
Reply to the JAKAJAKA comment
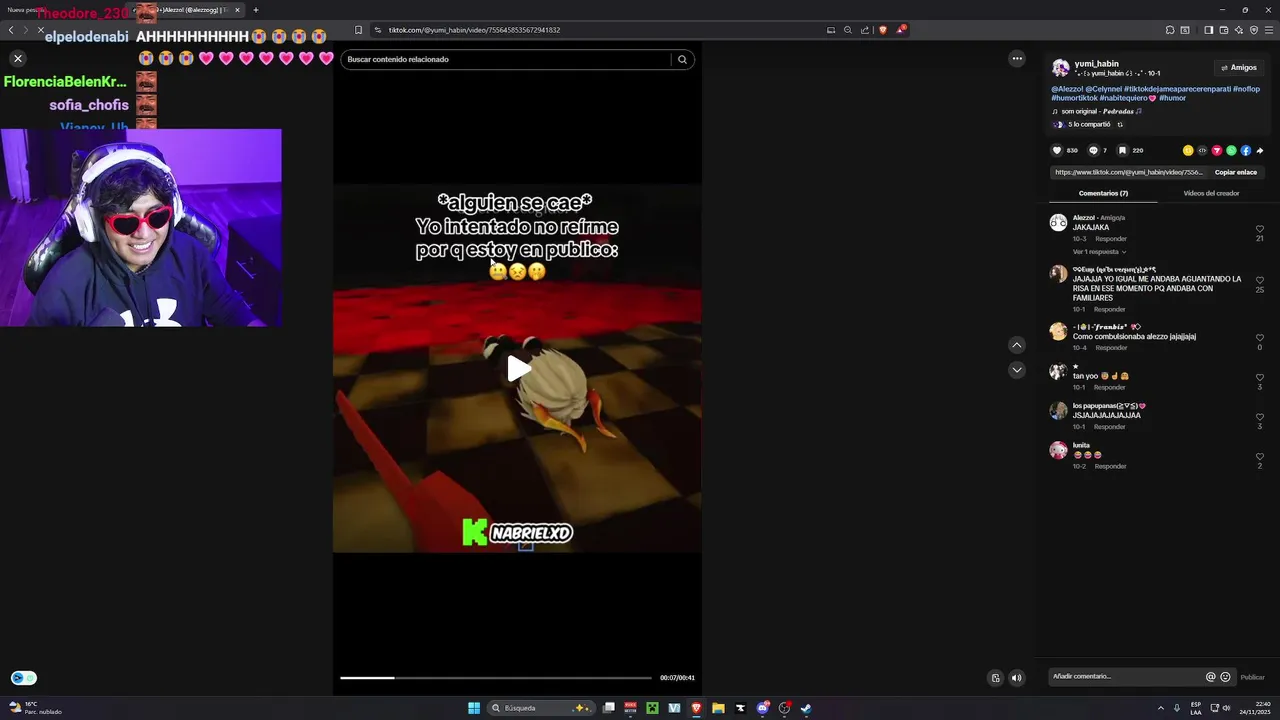click(1110, 239)
